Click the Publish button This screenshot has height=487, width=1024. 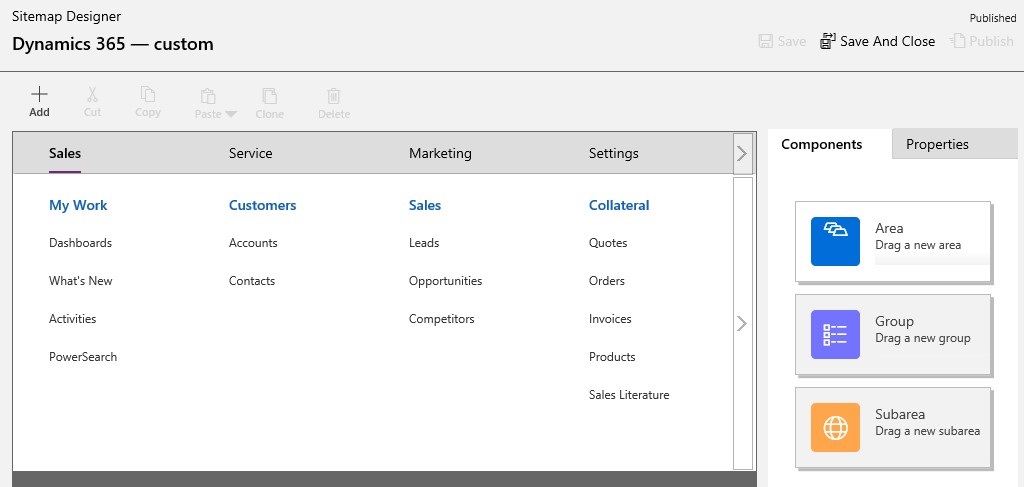coord(982,41)
